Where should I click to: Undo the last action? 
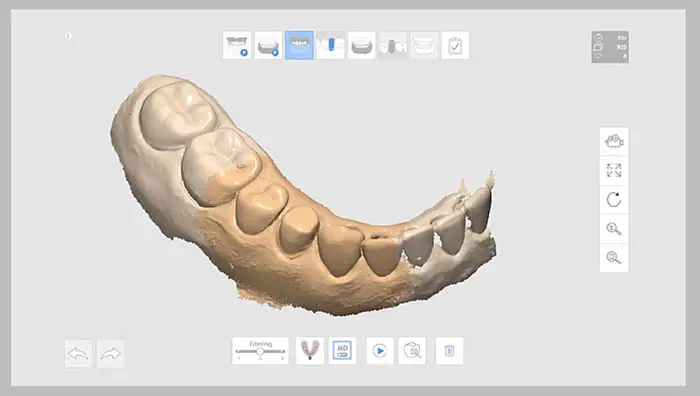coord(79,354)
